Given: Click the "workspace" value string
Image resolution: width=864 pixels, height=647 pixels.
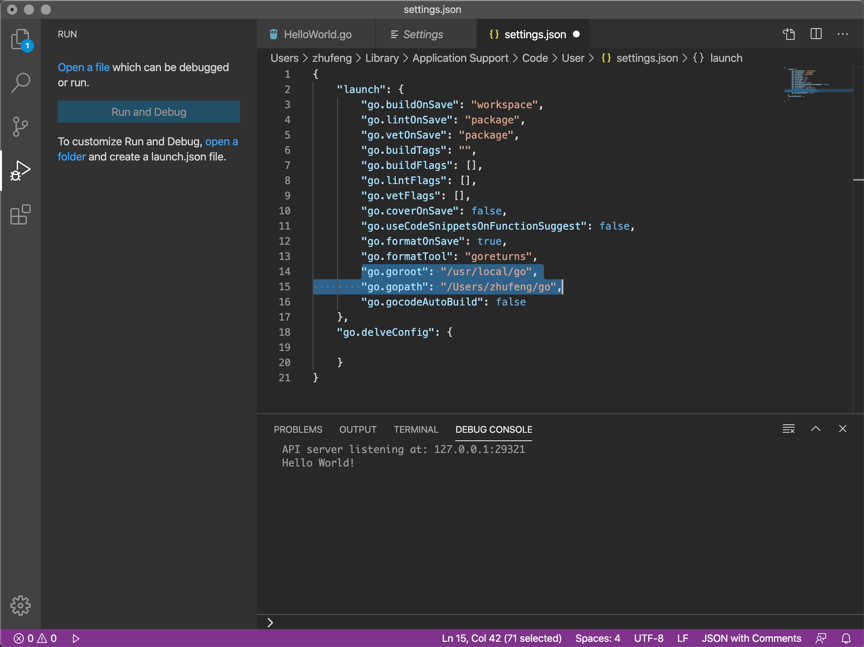Looking at the screenshot, I should pos(504,105).
